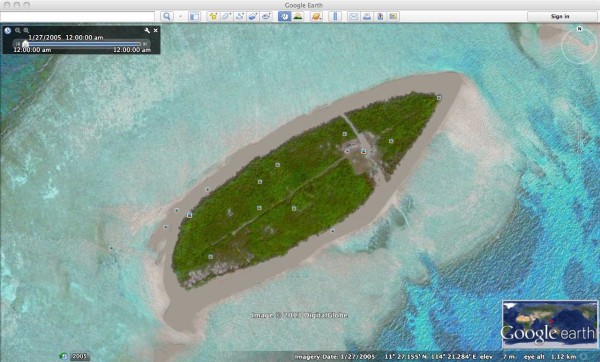Add a placemark with the yellow pin

[213, 16]
